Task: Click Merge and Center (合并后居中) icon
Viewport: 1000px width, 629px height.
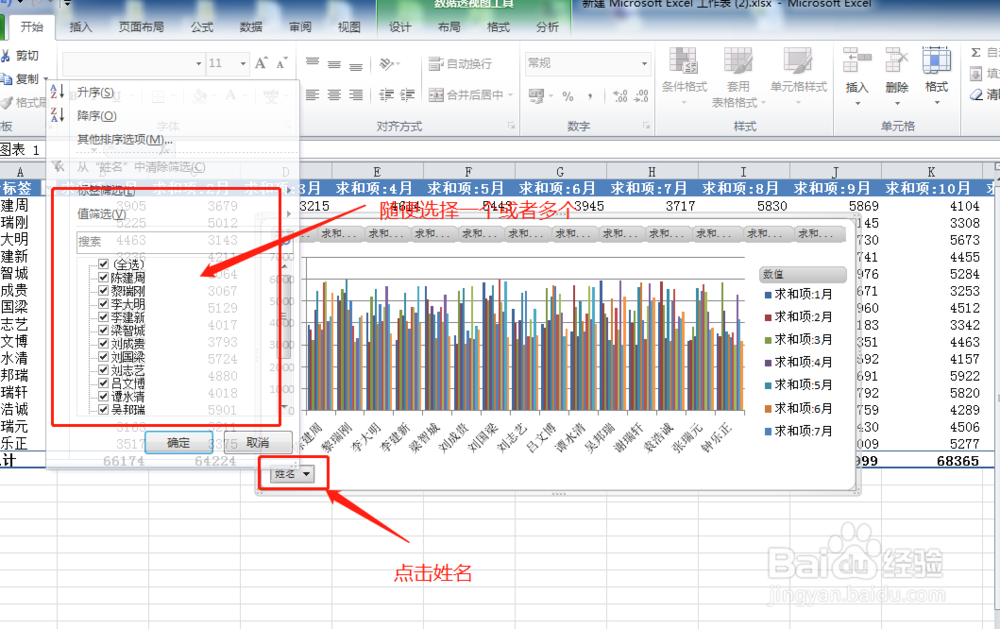Action: click(x=436, y=95)
